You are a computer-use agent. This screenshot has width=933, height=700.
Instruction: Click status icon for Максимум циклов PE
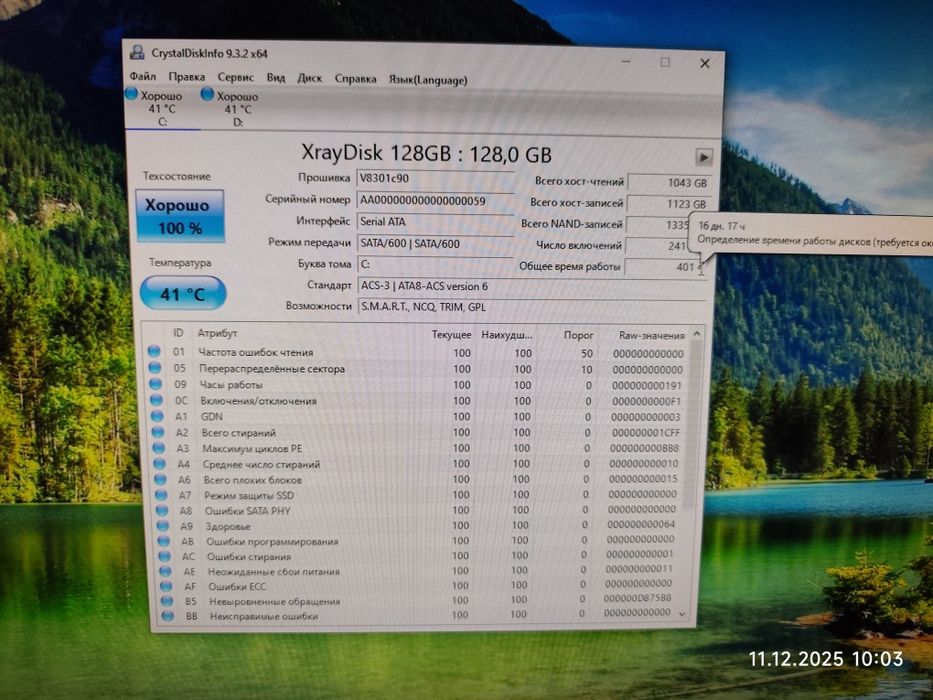pos(159,448)
